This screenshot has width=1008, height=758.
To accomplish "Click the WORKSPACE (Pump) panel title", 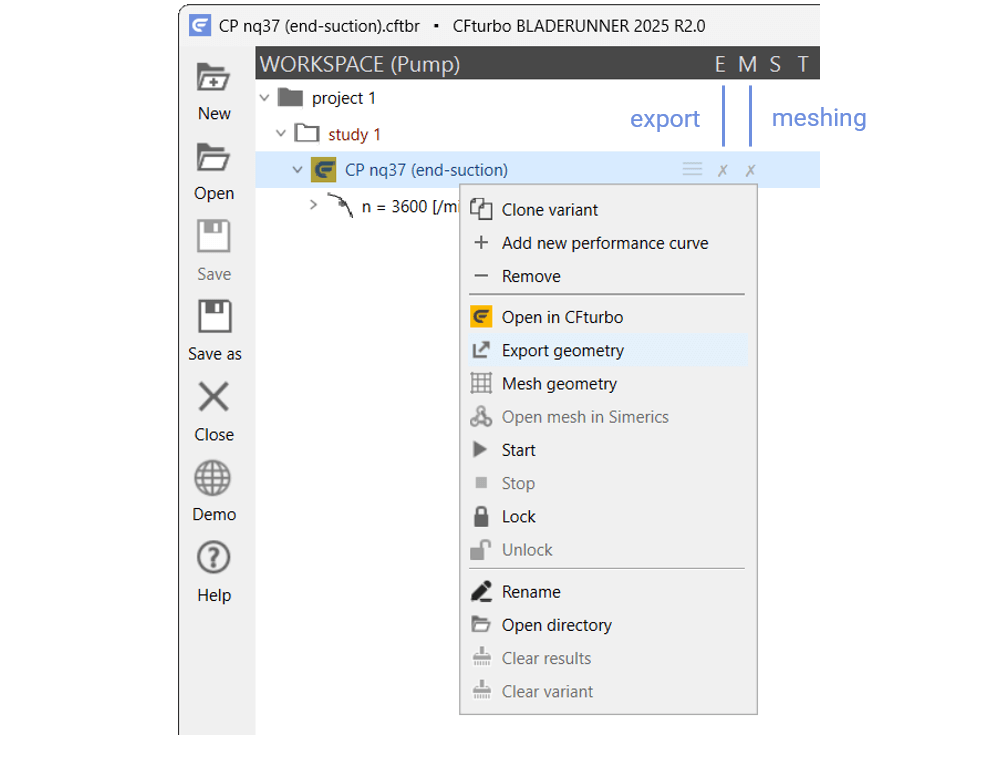I will (x=359, y=64).
